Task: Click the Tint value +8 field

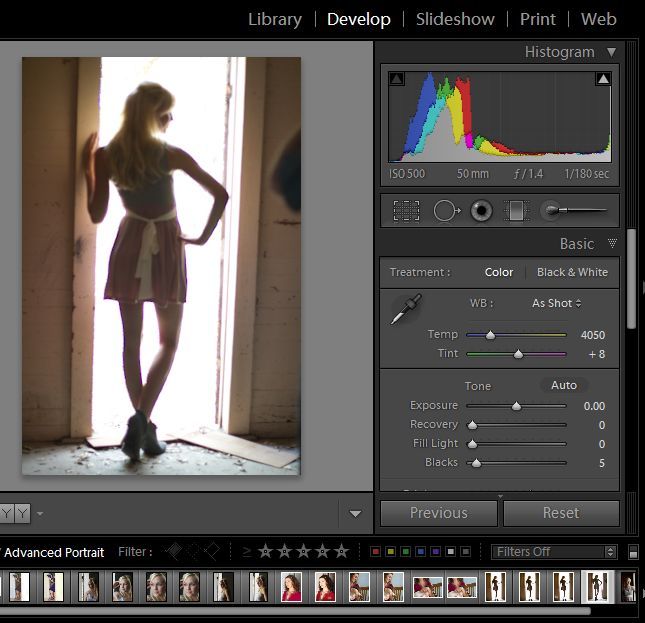Action: (x=596, y=354)
